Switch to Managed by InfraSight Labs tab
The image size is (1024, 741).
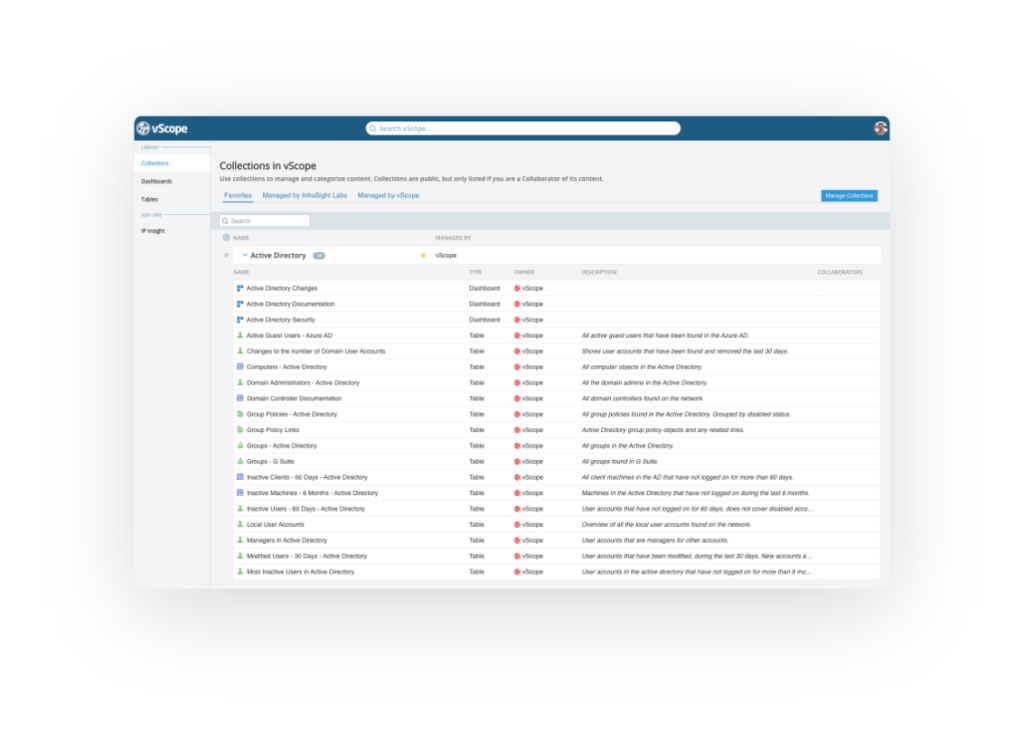(304, 195)
